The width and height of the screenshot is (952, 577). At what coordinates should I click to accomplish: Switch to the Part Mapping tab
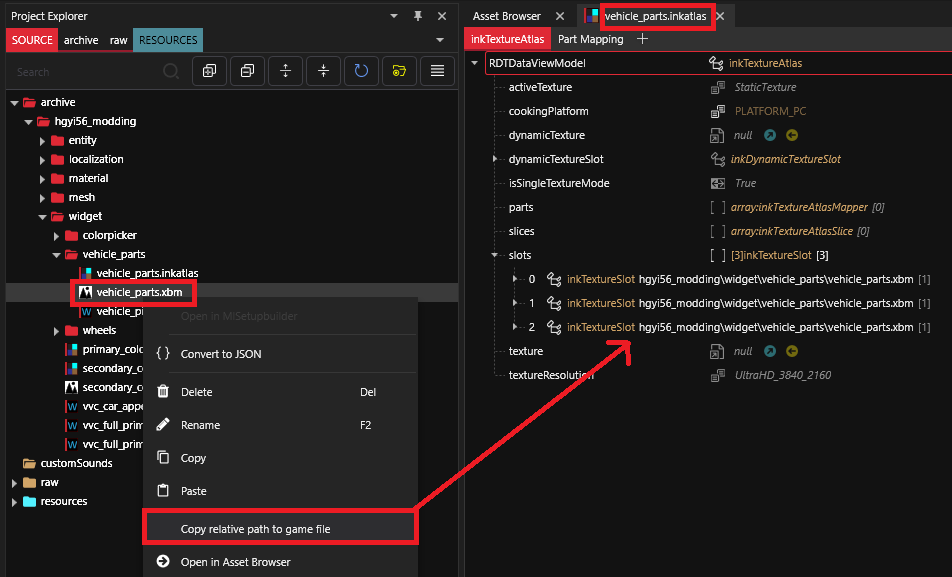click(590, 39)
